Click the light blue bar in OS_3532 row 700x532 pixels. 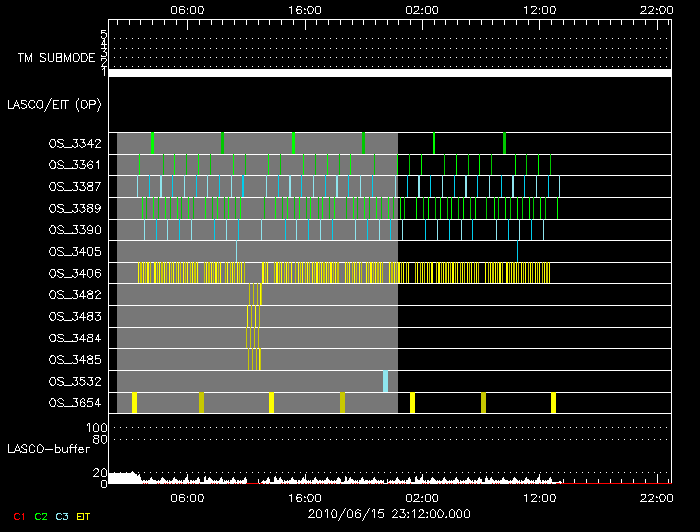pos(385,381)
